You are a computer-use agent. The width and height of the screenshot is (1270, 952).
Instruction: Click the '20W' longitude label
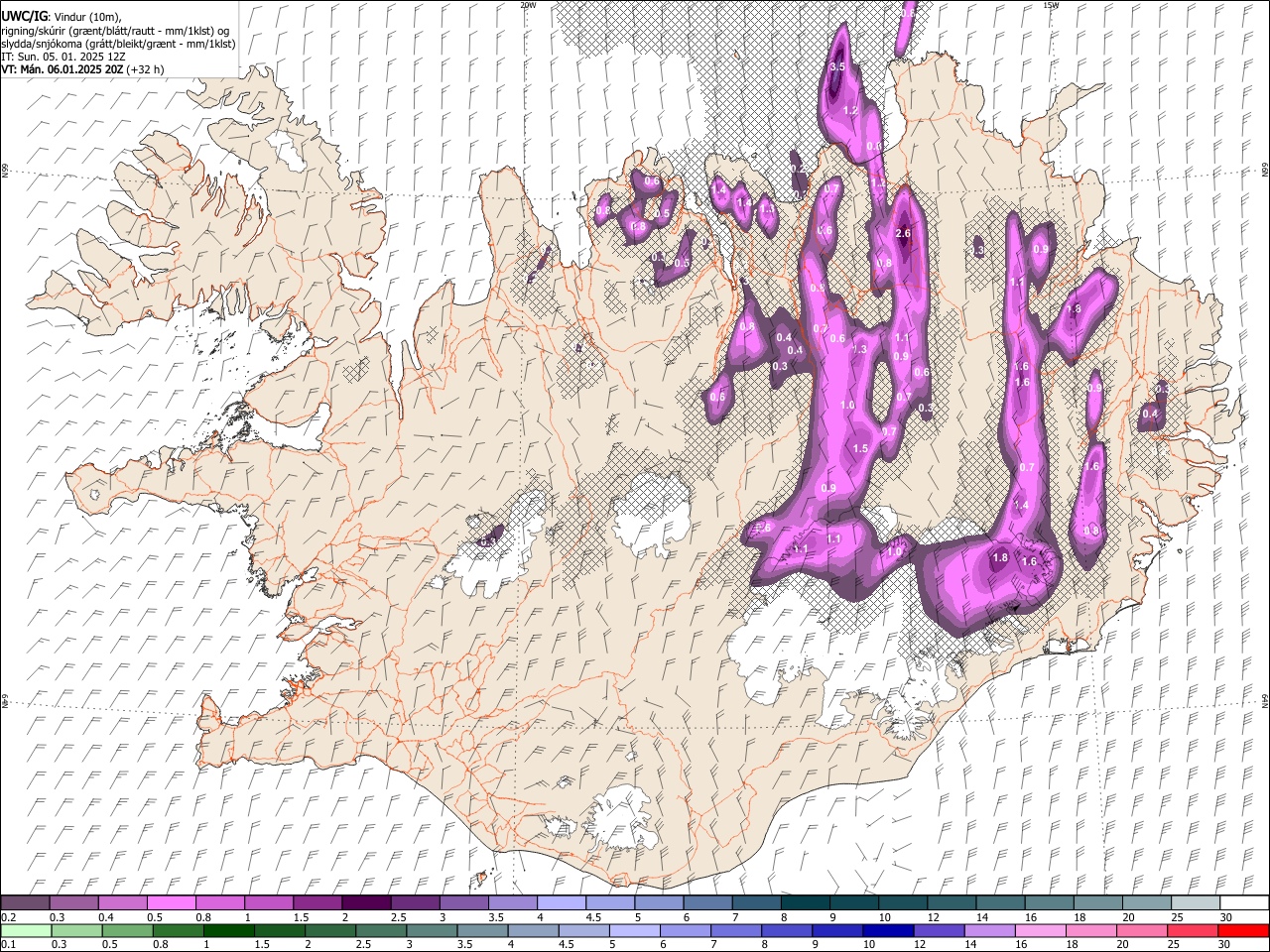coord(528,5)
